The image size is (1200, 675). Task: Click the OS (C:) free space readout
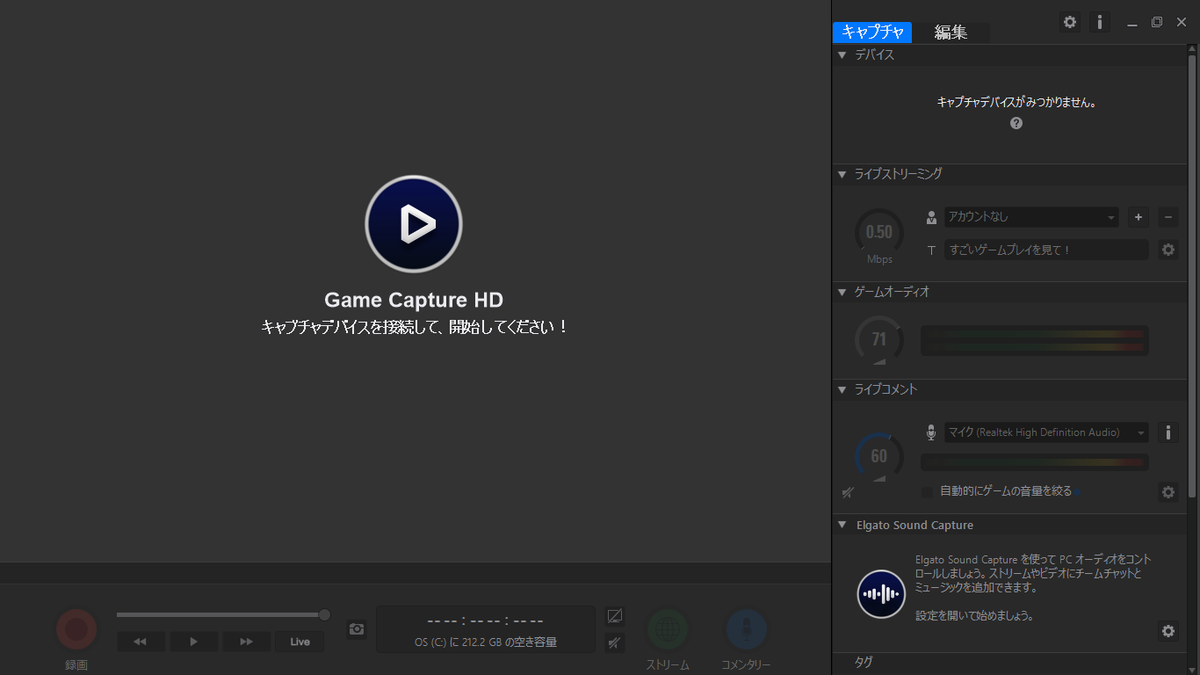(486, 642)
